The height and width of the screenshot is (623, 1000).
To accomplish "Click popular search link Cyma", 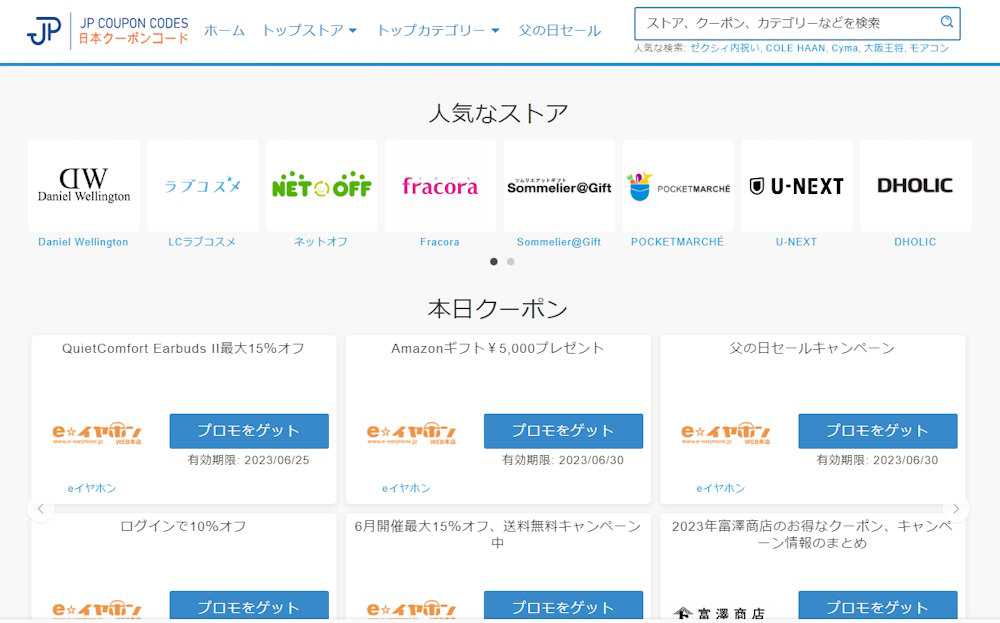I will tap(844, 48).
